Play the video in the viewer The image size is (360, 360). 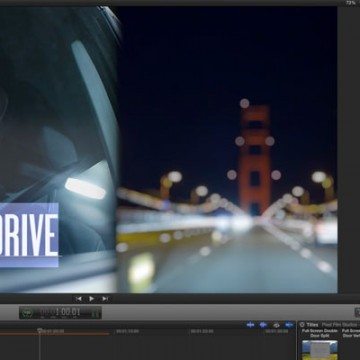(91, 299)
